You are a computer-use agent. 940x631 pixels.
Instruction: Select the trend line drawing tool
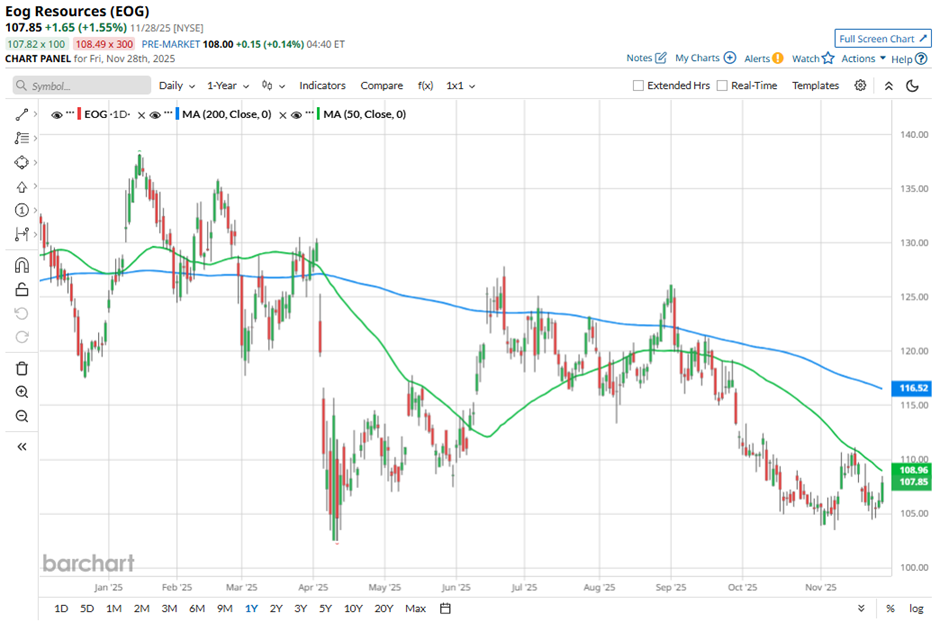[x=22, y=114]
